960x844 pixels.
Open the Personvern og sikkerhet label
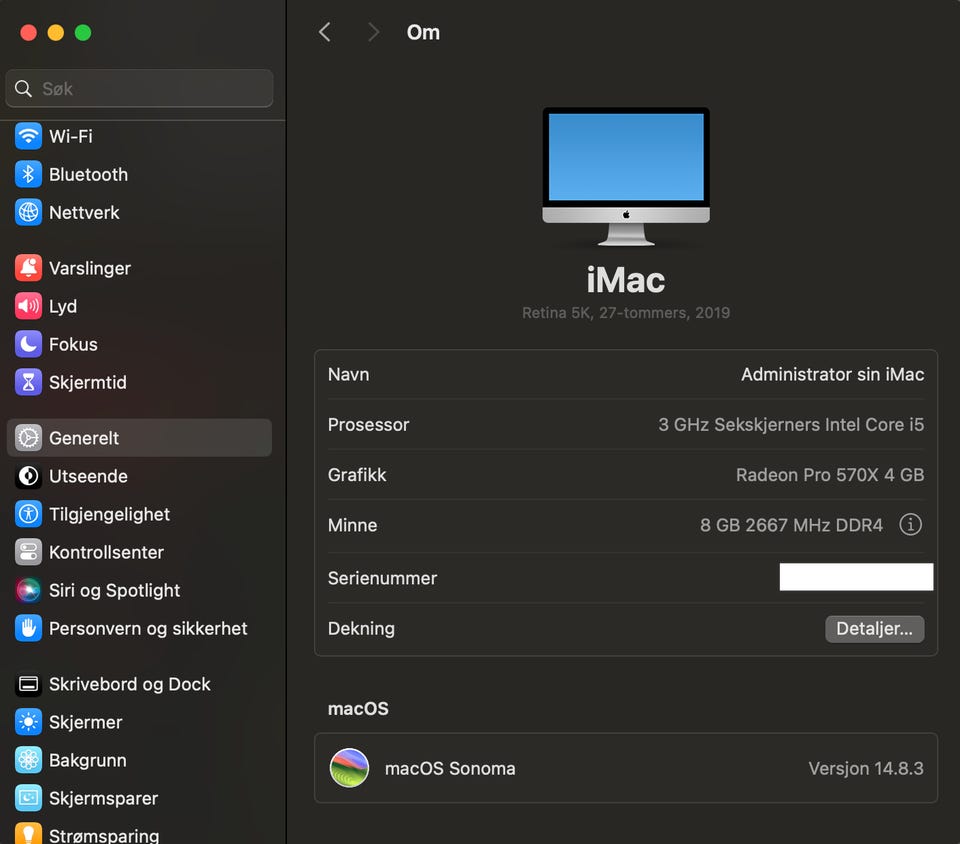click(x=148, y=629)
